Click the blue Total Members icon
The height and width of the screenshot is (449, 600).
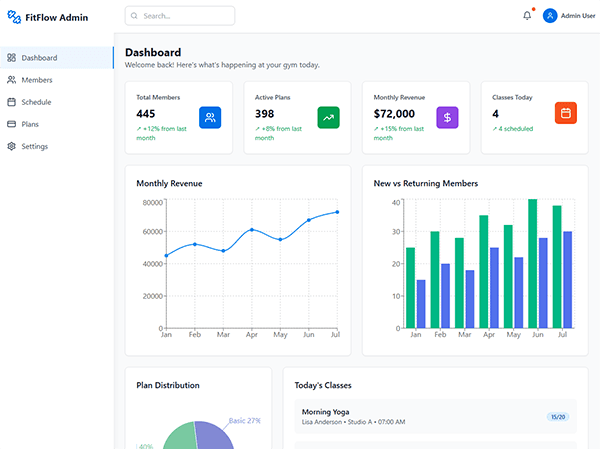(210, 117)
